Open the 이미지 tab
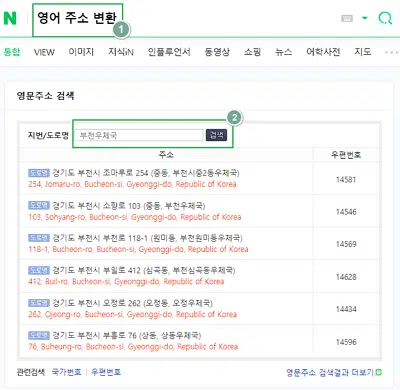This screenshot has width=400, height=390. tap(81, 52)
